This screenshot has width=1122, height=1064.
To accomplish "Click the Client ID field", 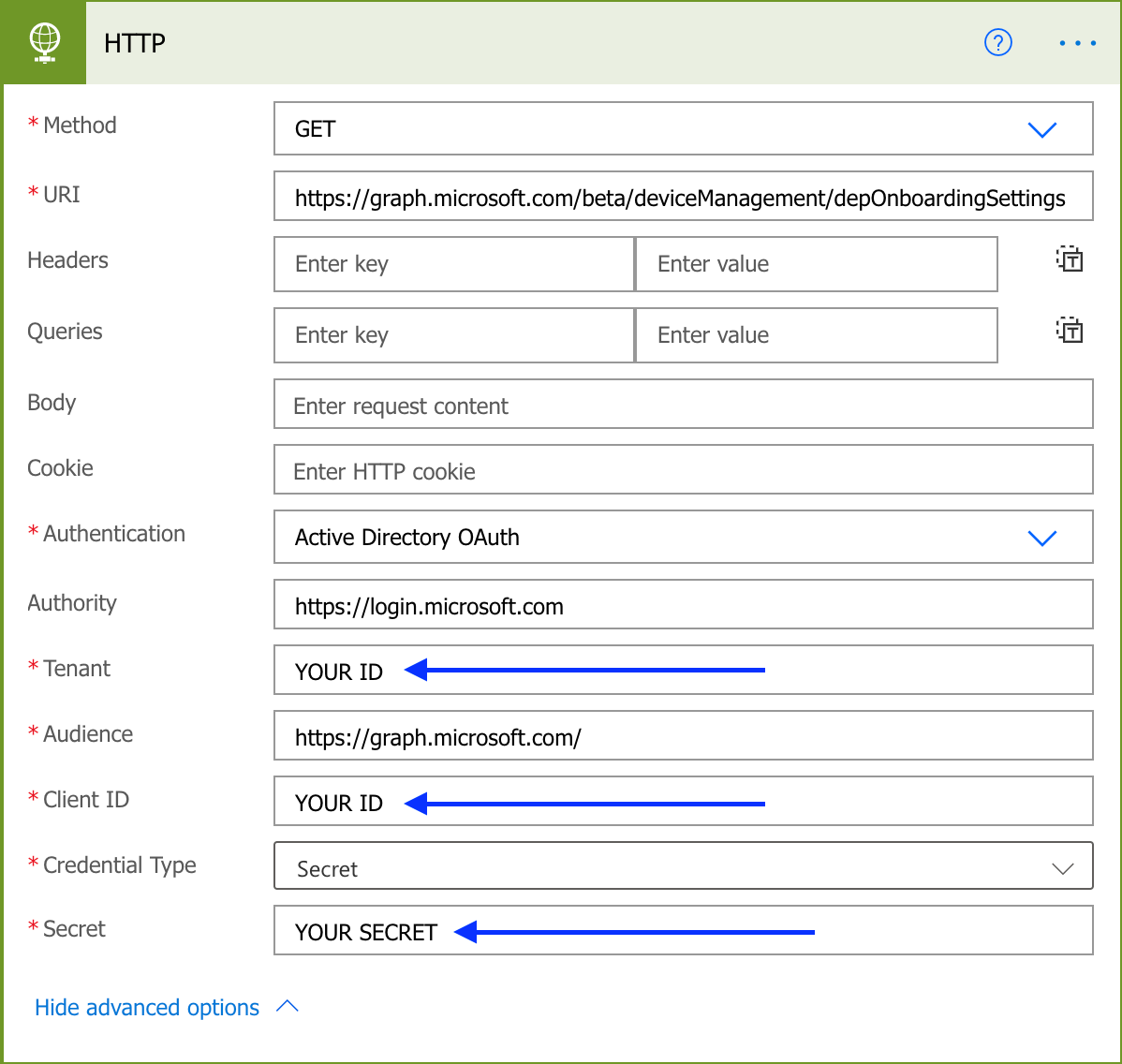I will point(927,802).
